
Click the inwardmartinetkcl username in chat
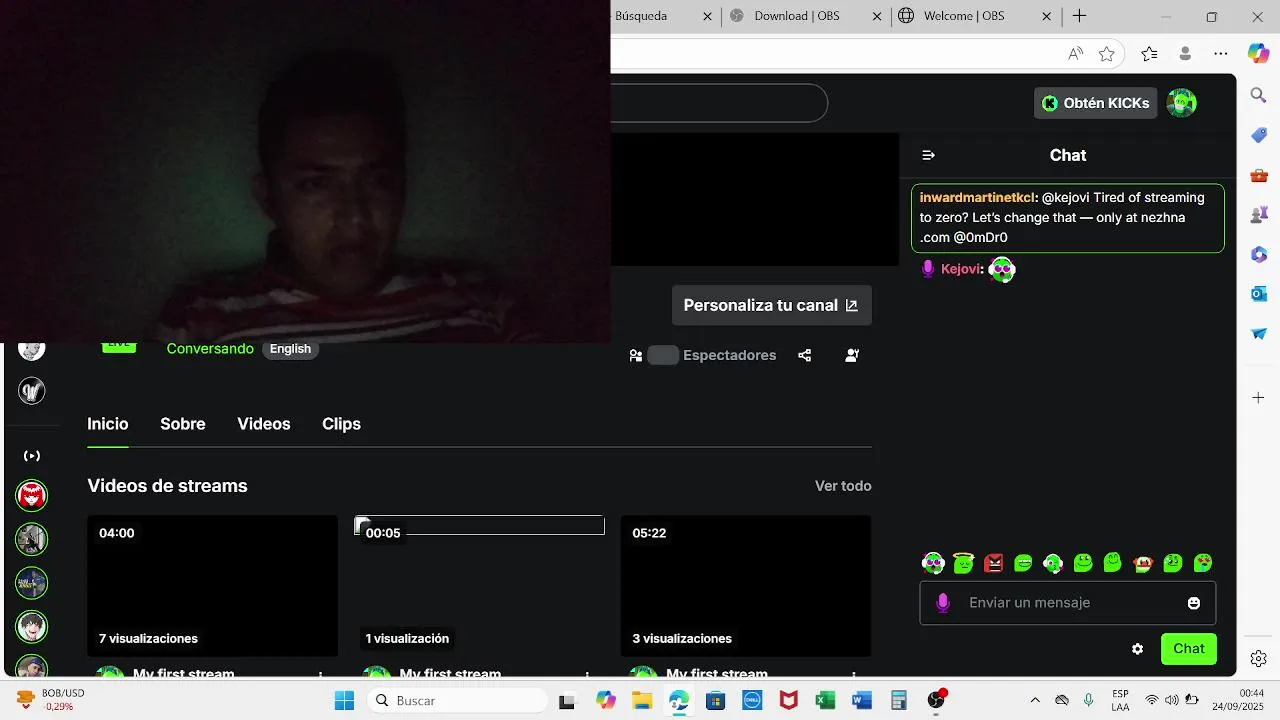[978, 197]
